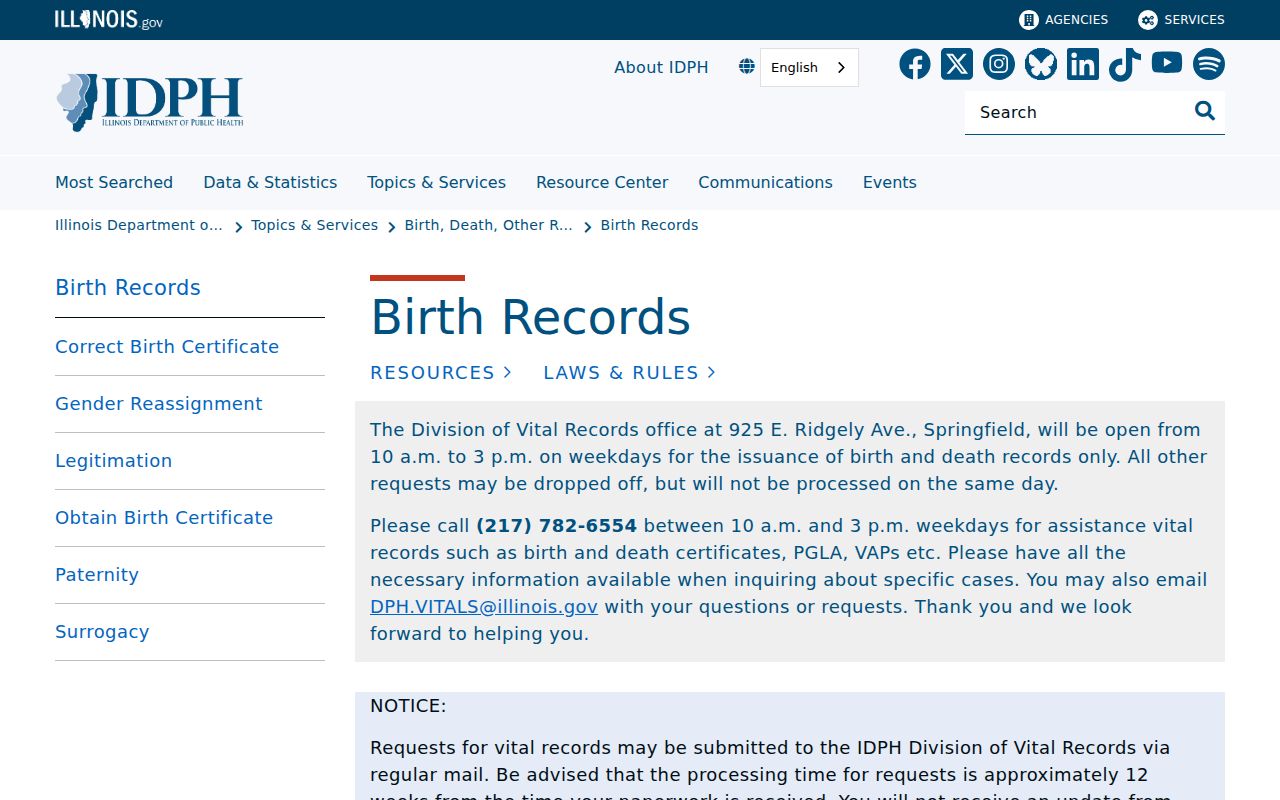
Task: Open Surrogacy sidebar link
Action: coord(102,631)
